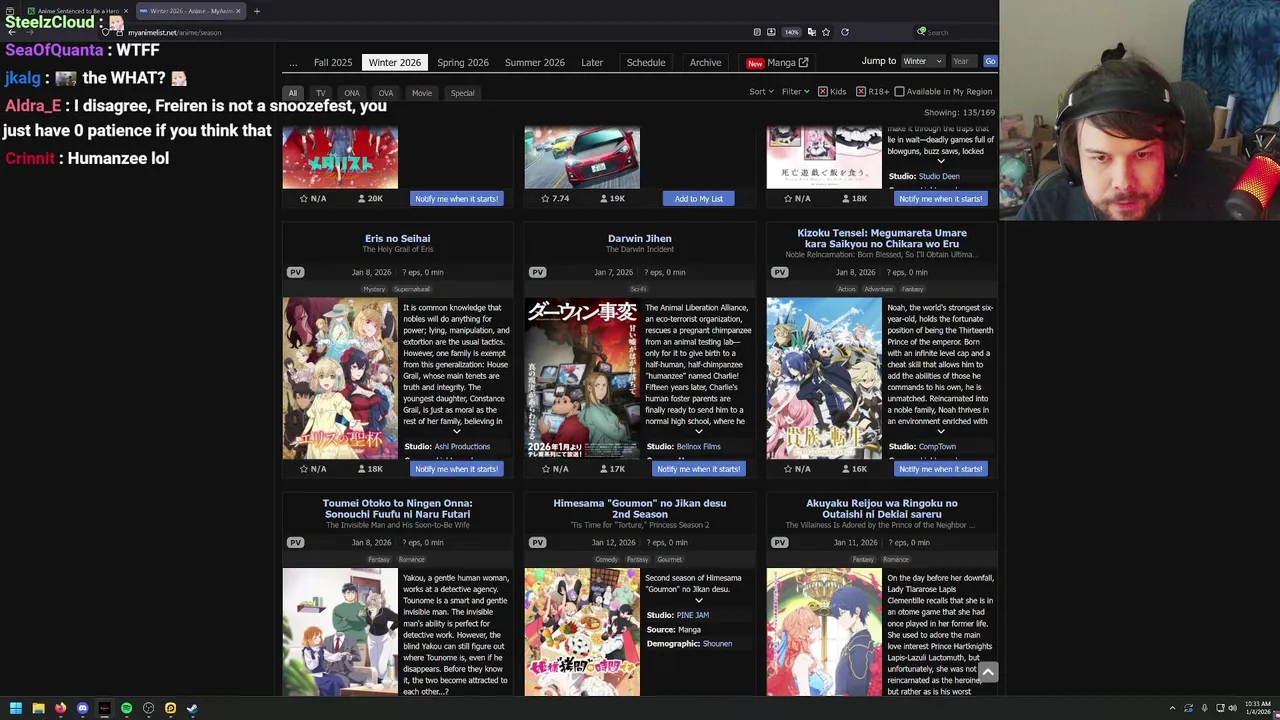This screenshot has width=1280, height=720.
Task: Filter the list by OVA type
Action: (x=386, y=93)
